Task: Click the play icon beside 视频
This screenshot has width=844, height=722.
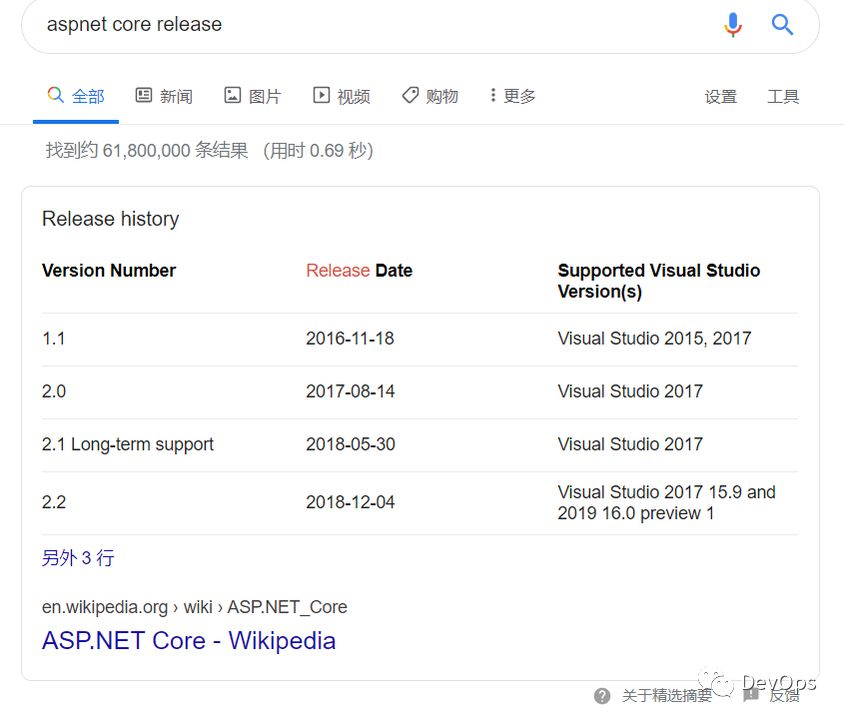Action: 321,95
